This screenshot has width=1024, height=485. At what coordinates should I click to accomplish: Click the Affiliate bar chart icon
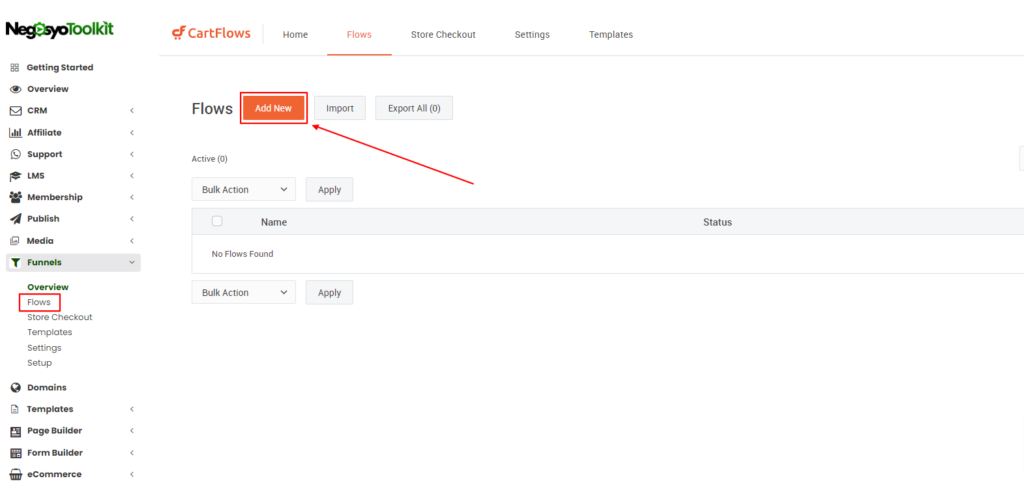[x=16, y=133]
